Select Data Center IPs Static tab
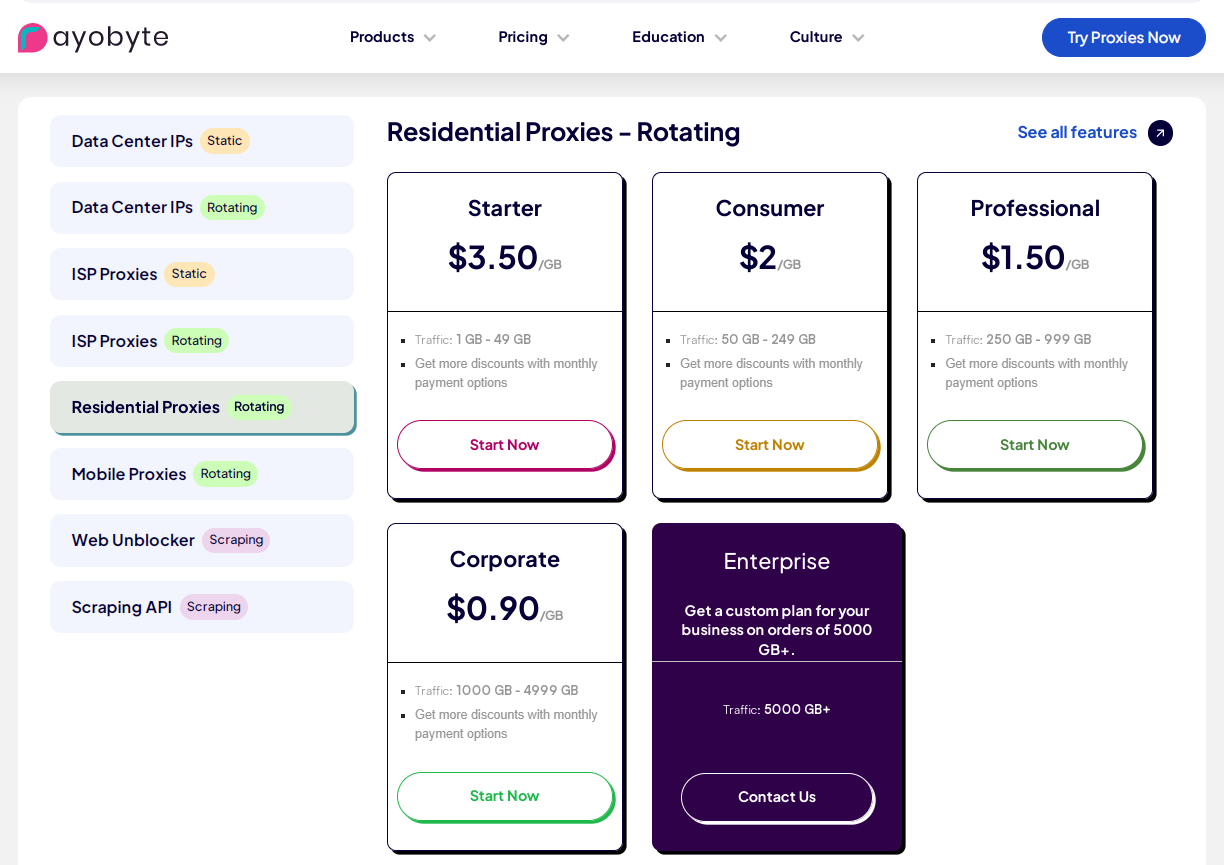 point(202,141)
